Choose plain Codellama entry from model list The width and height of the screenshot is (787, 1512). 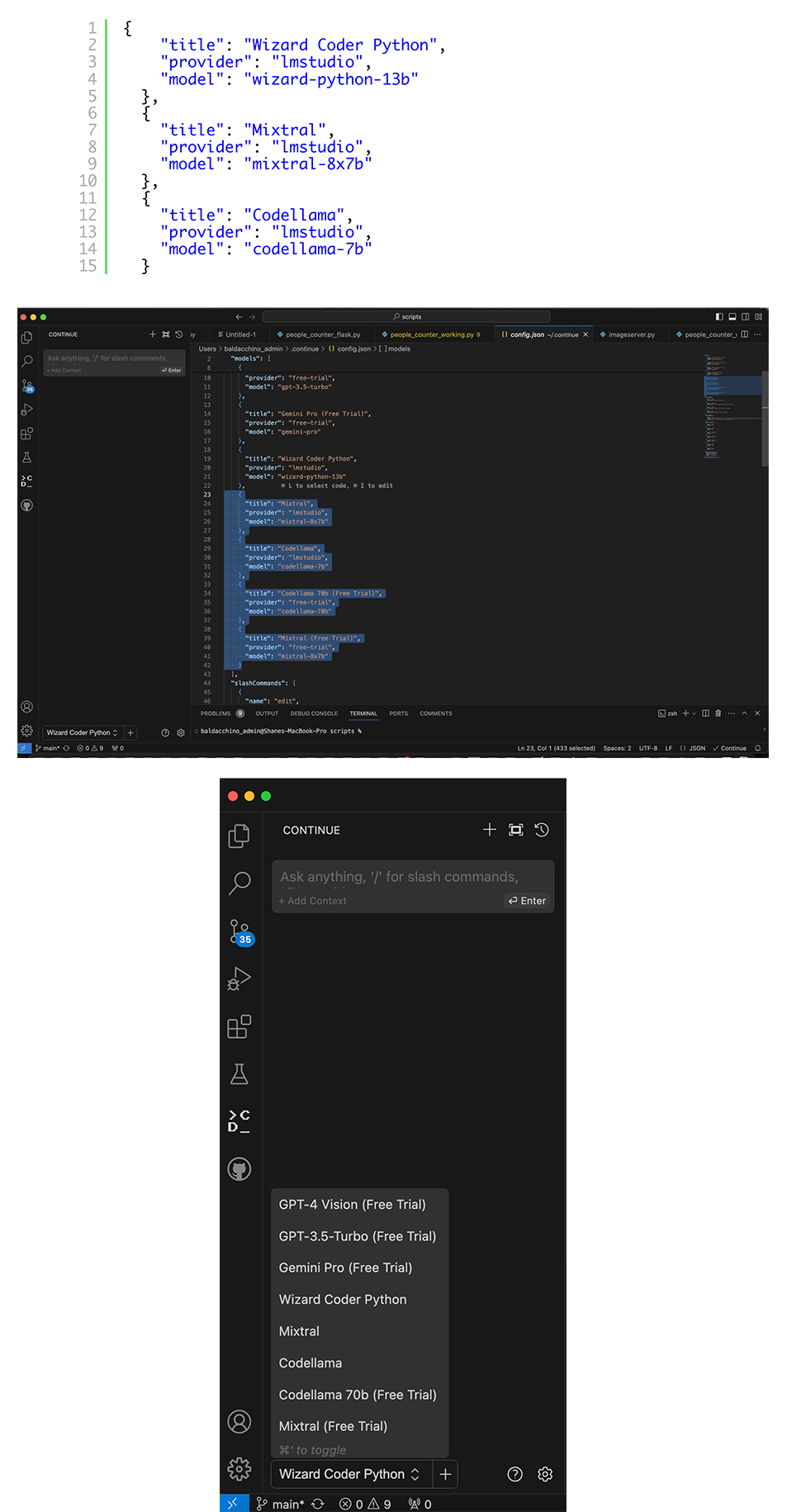click(x=360, y=1363)
